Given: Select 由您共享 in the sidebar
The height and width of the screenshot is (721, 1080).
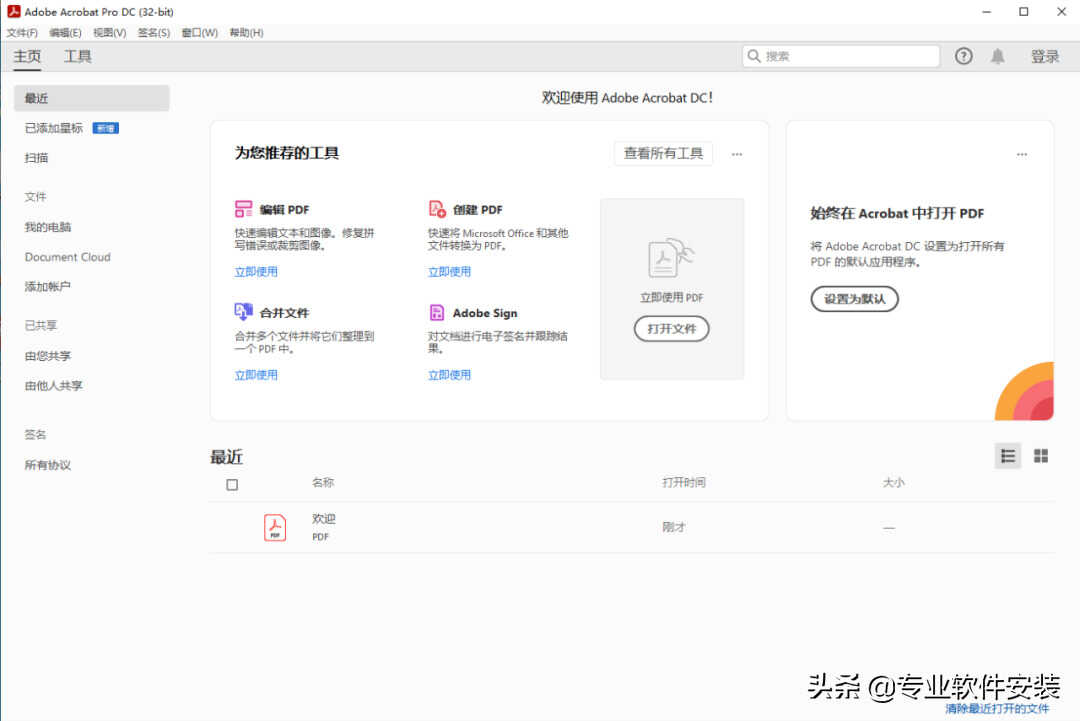Looking at the screenshot, I should 48,356.
